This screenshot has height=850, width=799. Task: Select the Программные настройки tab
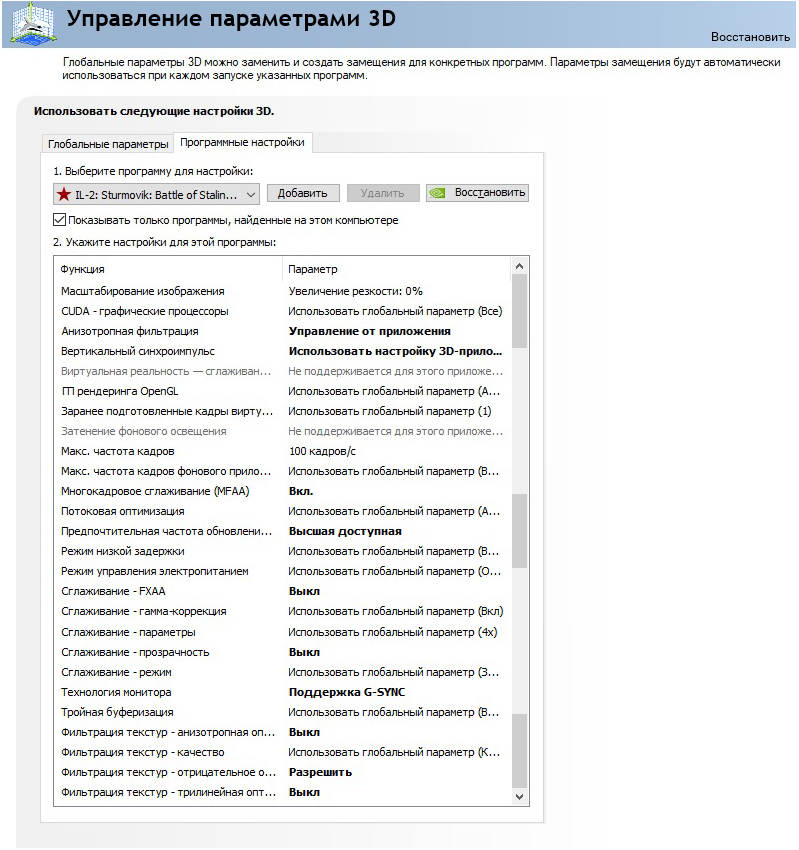(242, 143)
